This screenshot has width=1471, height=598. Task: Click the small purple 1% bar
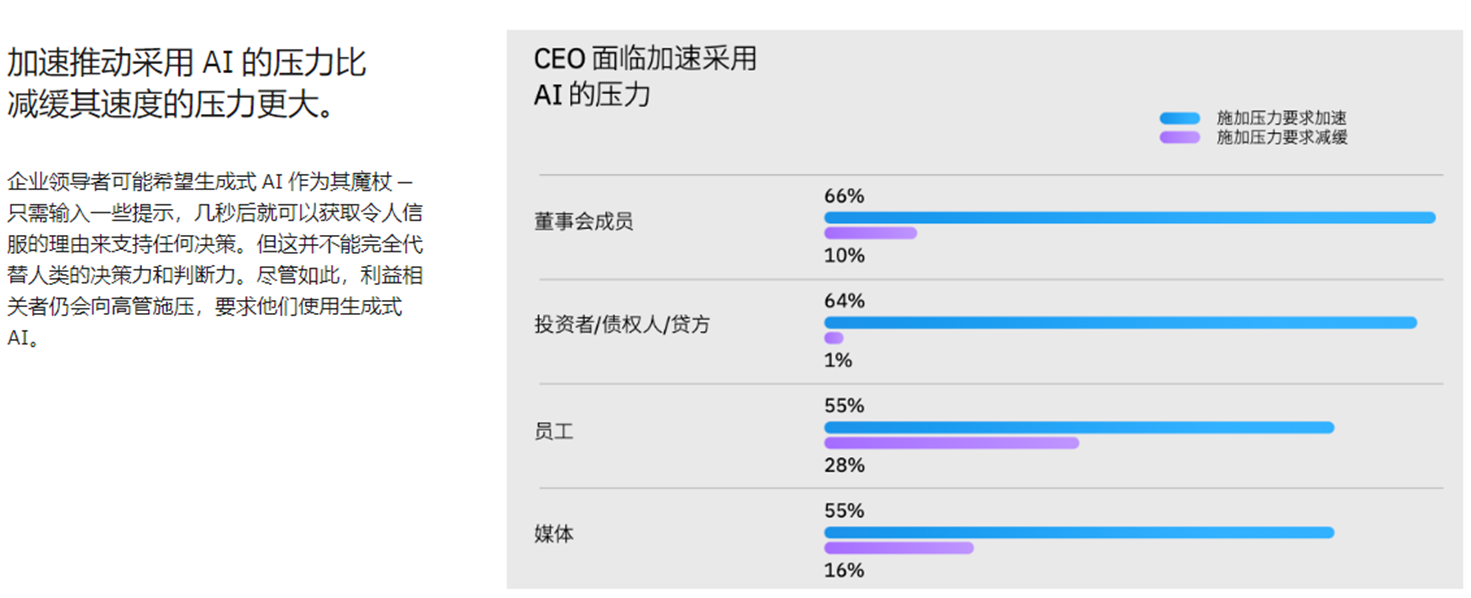click(833, 338)
